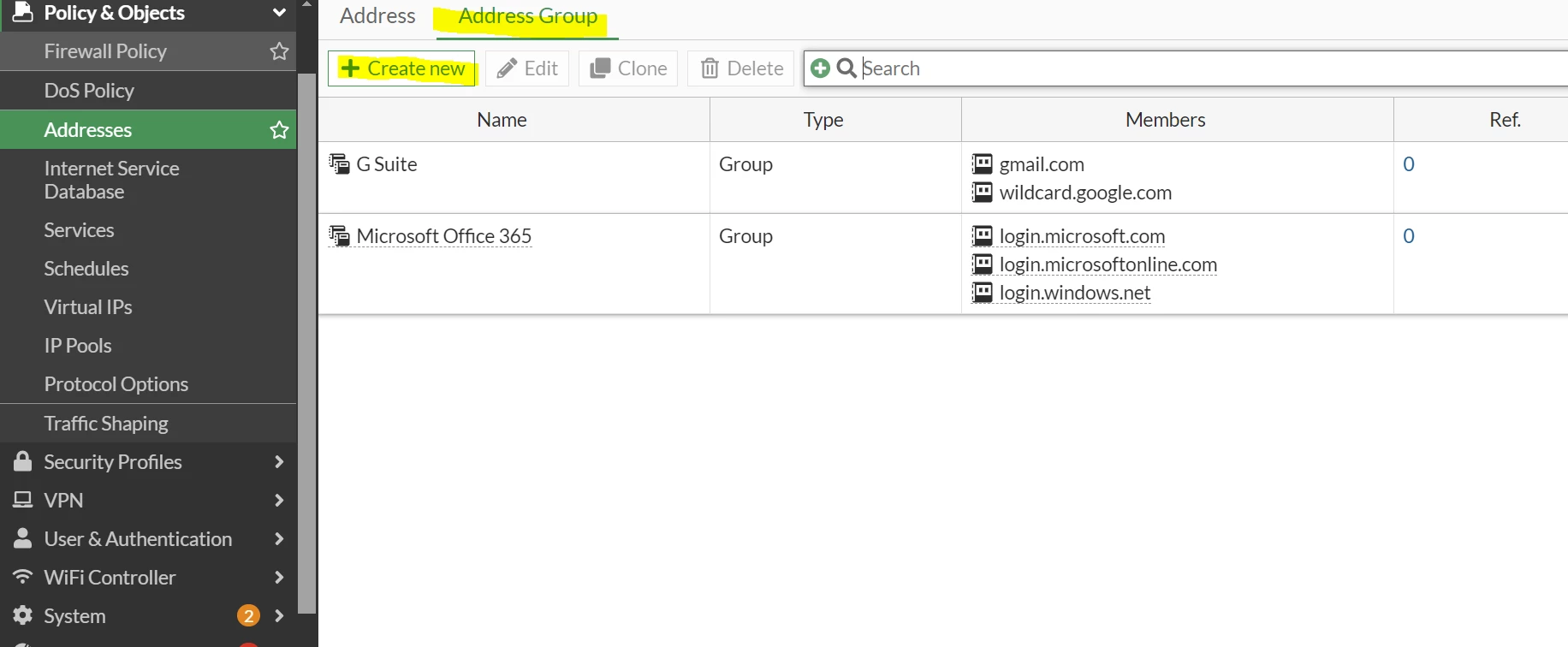Click the Policy & Objects document icon

(x=23, y=12)
